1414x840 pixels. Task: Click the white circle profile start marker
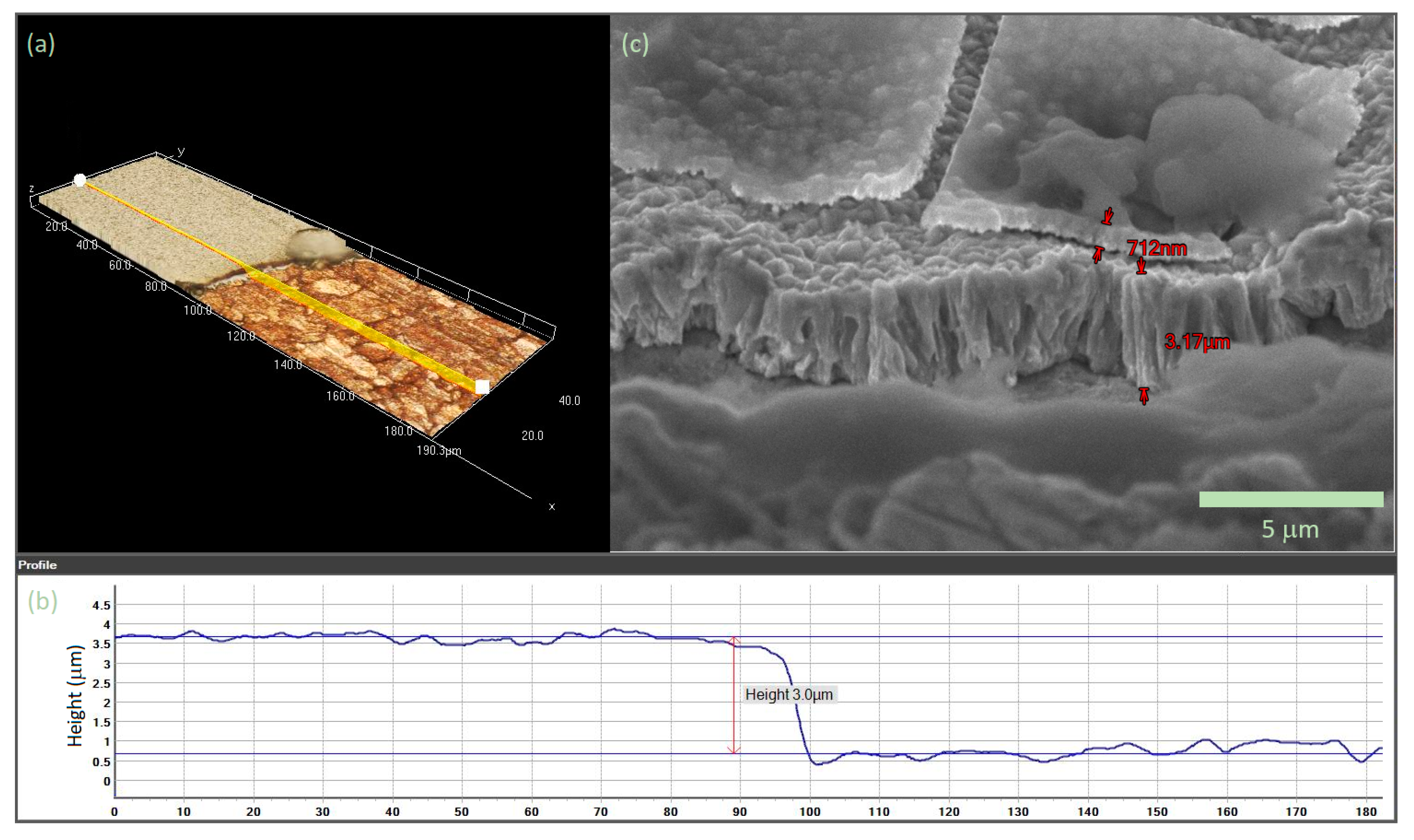(x=80, y=180)
